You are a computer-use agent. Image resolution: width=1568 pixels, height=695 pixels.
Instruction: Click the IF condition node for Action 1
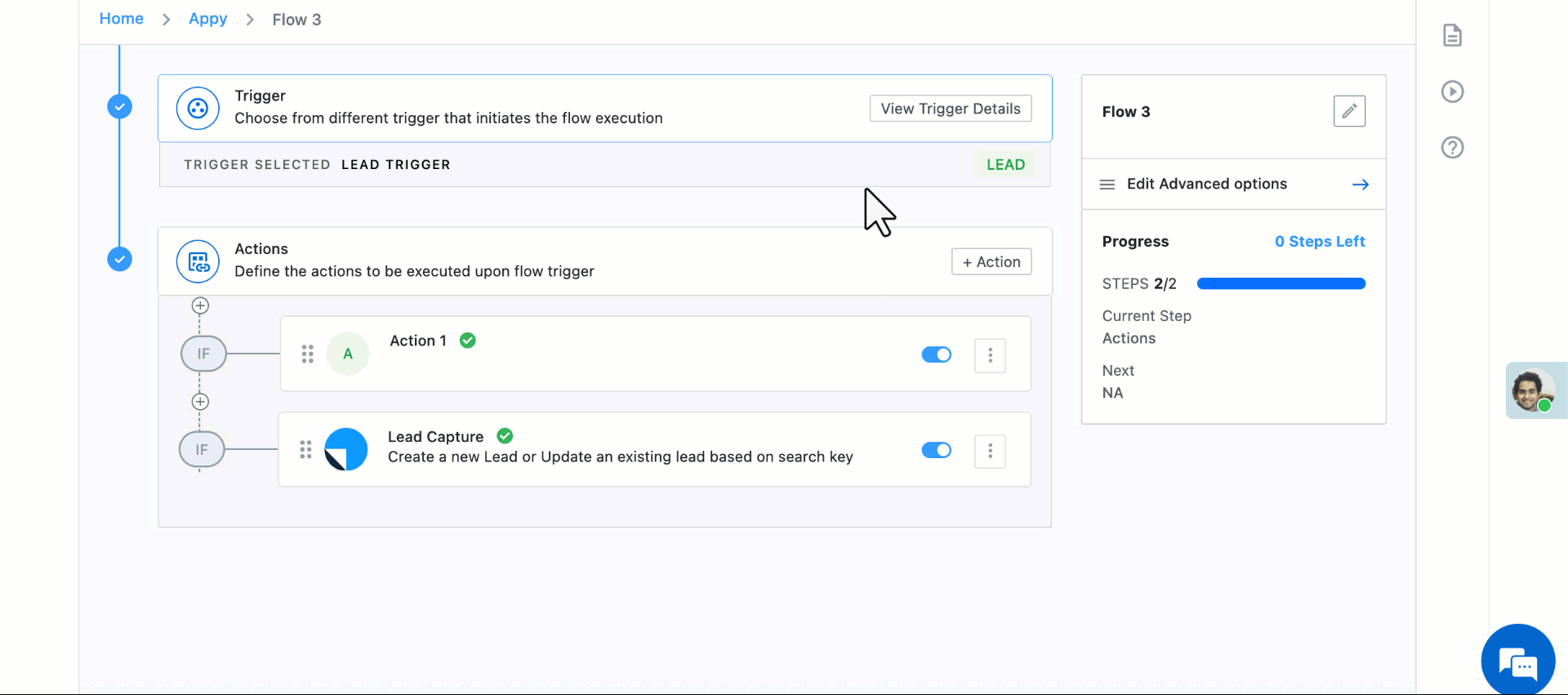[203, 354]
